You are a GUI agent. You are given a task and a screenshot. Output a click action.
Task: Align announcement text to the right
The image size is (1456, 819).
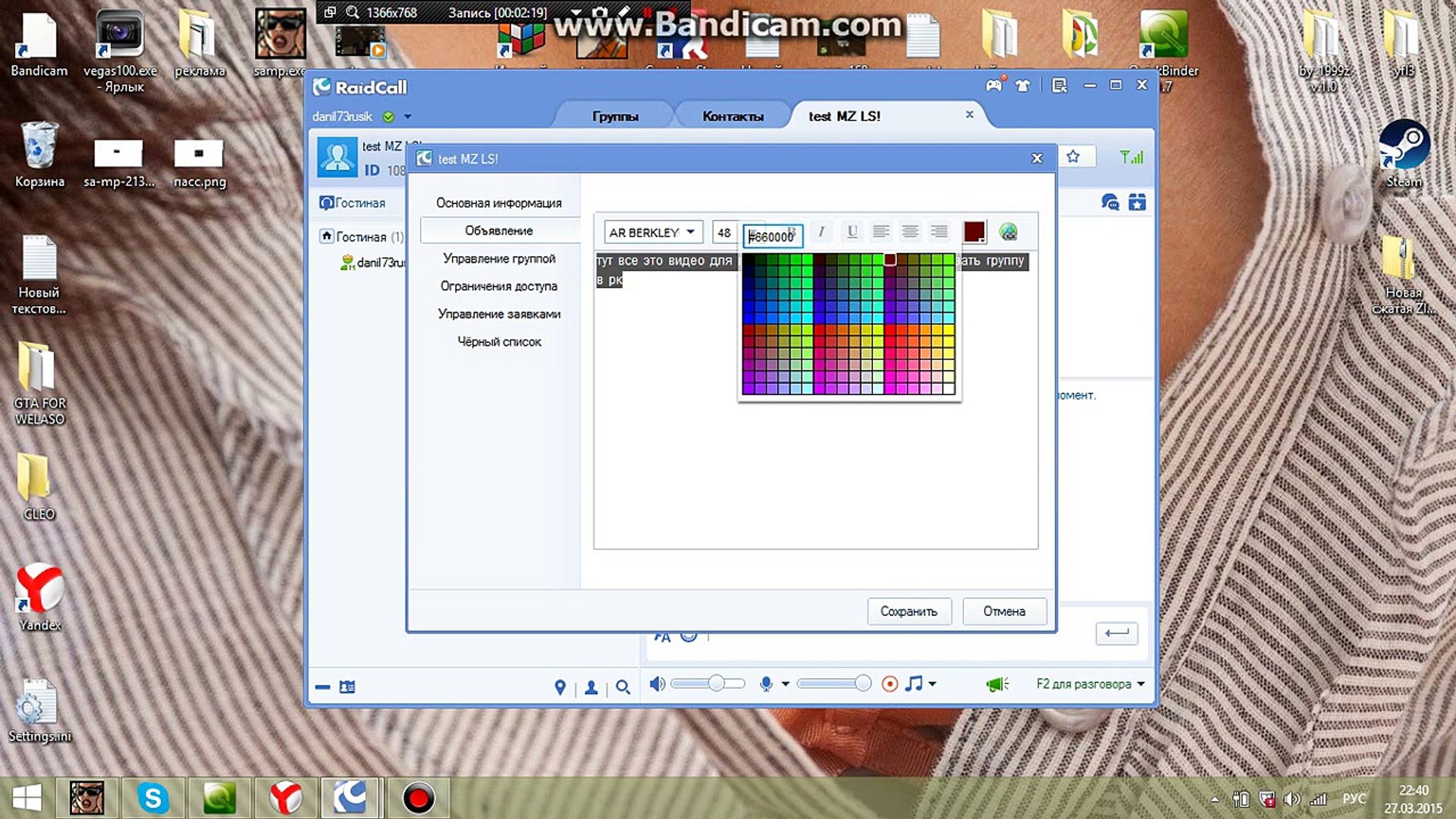coord(939,232)
